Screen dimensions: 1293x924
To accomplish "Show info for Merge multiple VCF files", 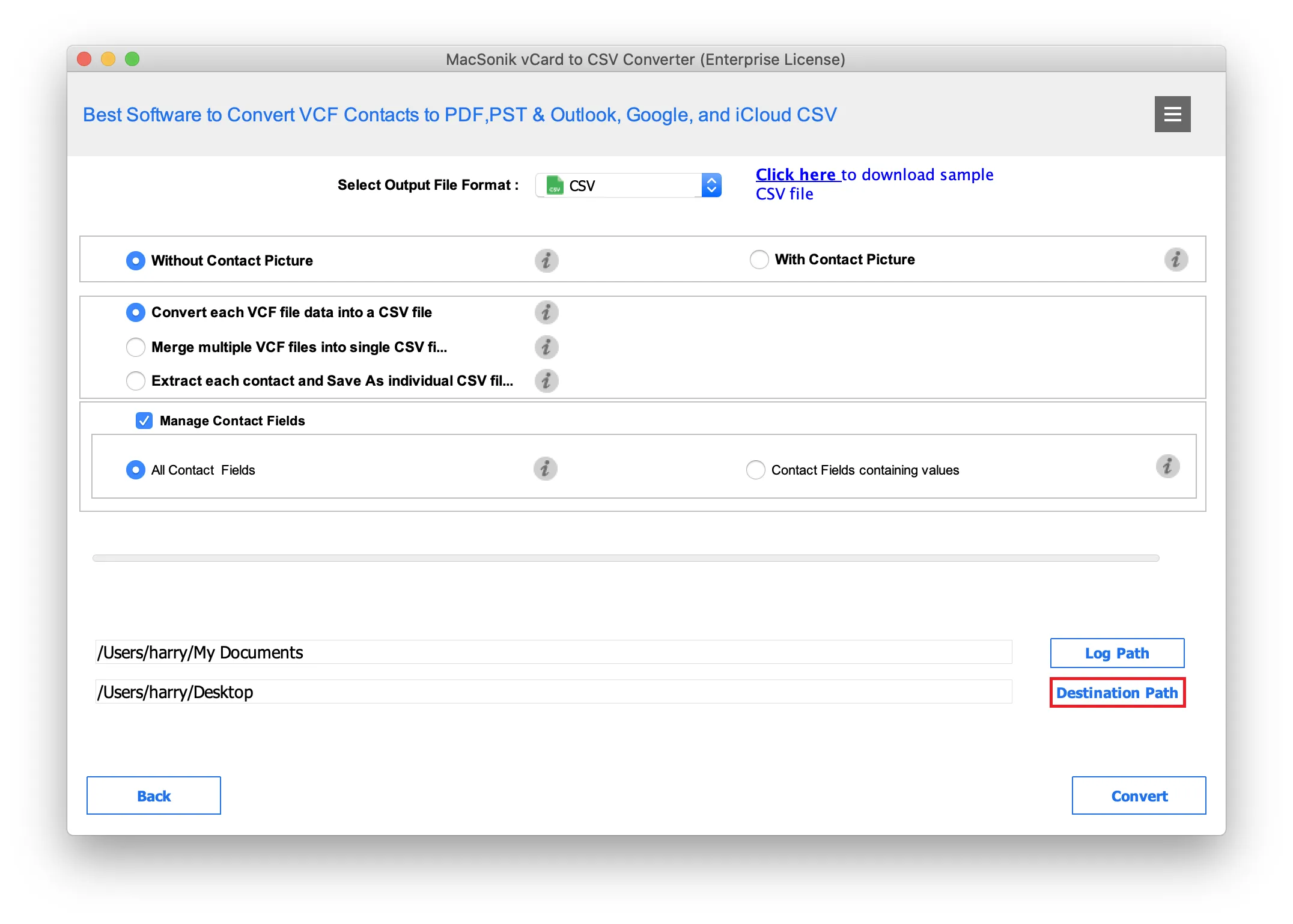I will (x=546, y=347).
